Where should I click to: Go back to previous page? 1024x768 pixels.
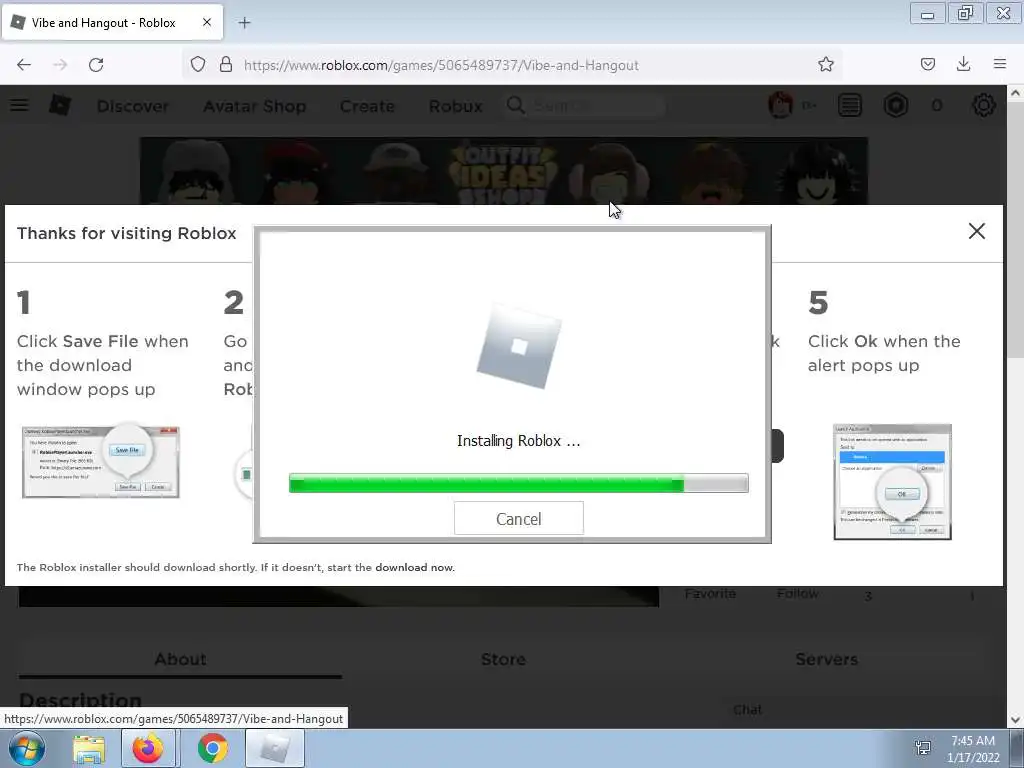[x=24, y=65]
